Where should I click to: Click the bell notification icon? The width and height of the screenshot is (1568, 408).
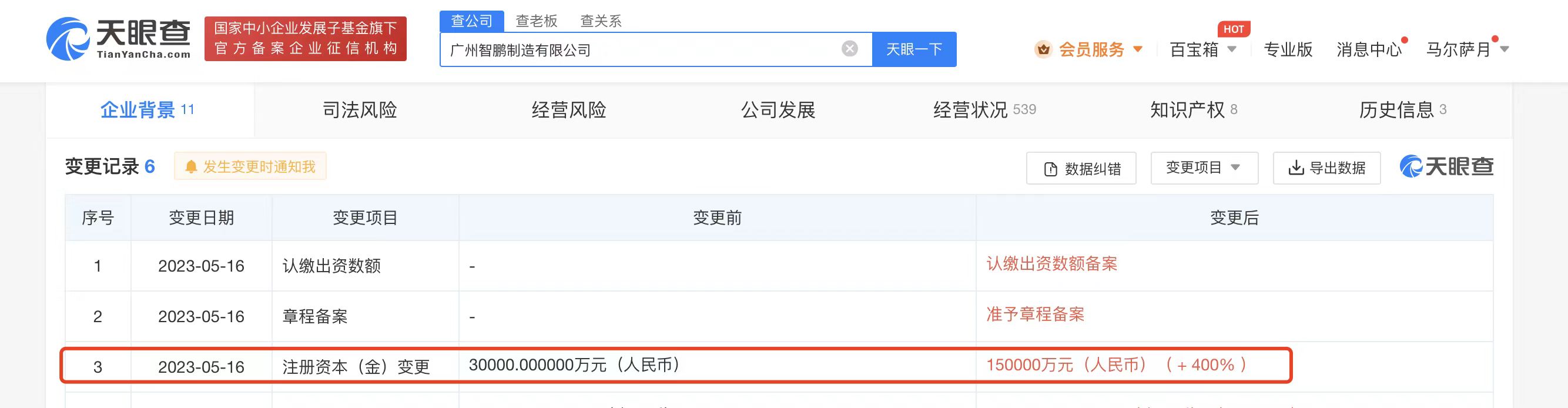(190, 167)
